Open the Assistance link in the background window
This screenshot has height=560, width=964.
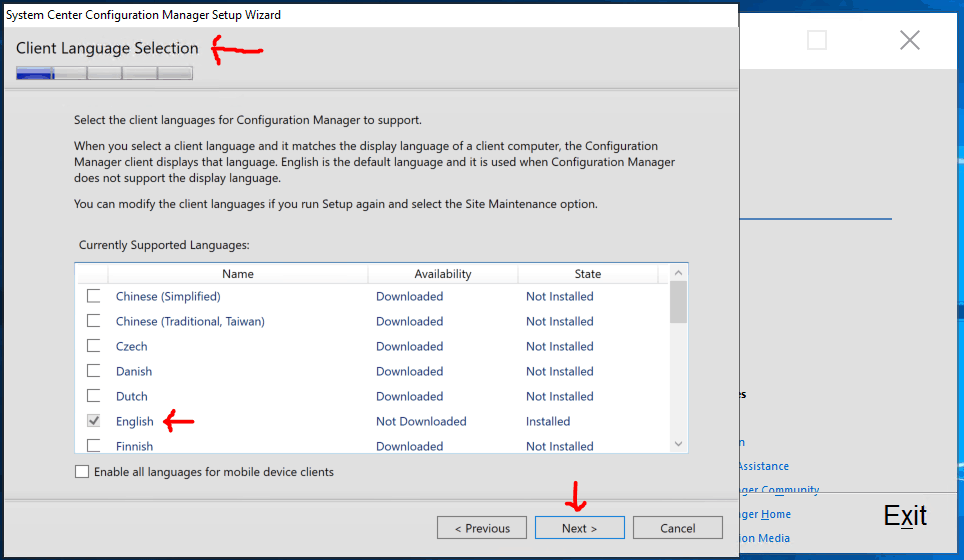pos(763,466)
